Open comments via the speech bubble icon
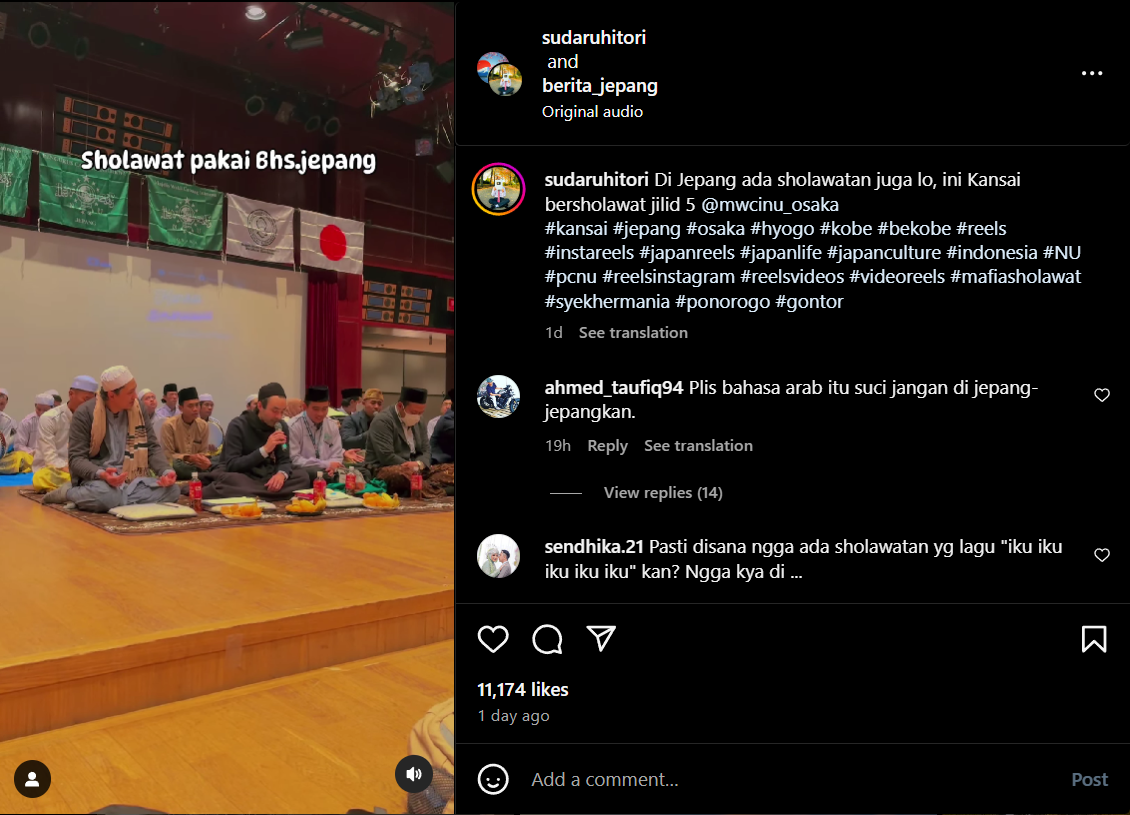The height and width of the screenshot is (815, 1130). pos(547,638)
